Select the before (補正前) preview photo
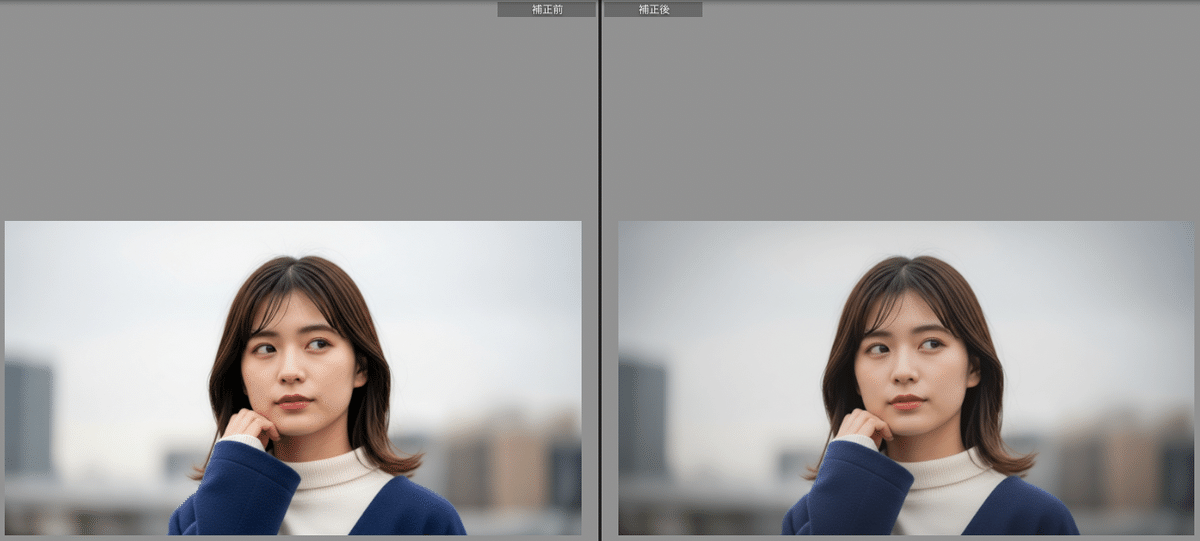The image size is (1200, 541). coord(293,377)
